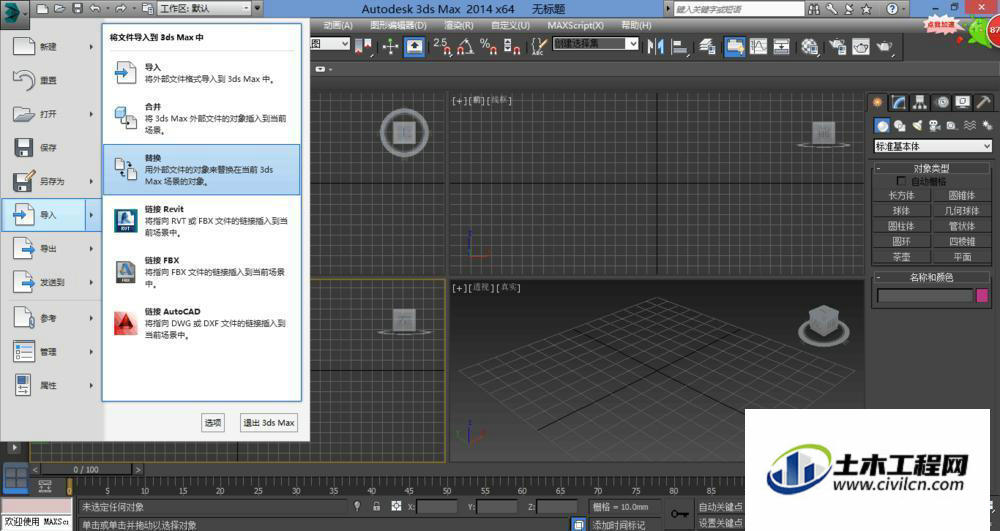Toggle 设置关键点 set key mode
The width and height of the screenshot is (1000, 531).
(x=721, y=523)
